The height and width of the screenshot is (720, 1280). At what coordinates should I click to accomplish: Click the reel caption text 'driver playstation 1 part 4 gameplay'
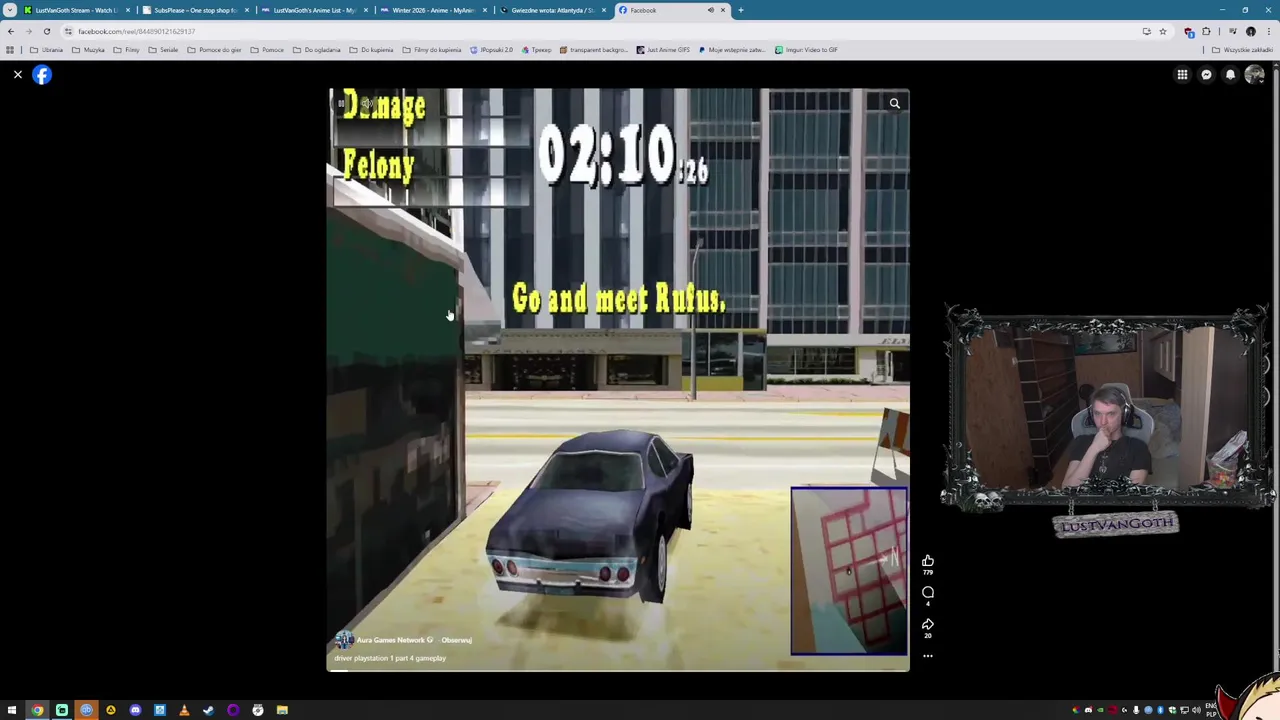click(x=390, y=658)
